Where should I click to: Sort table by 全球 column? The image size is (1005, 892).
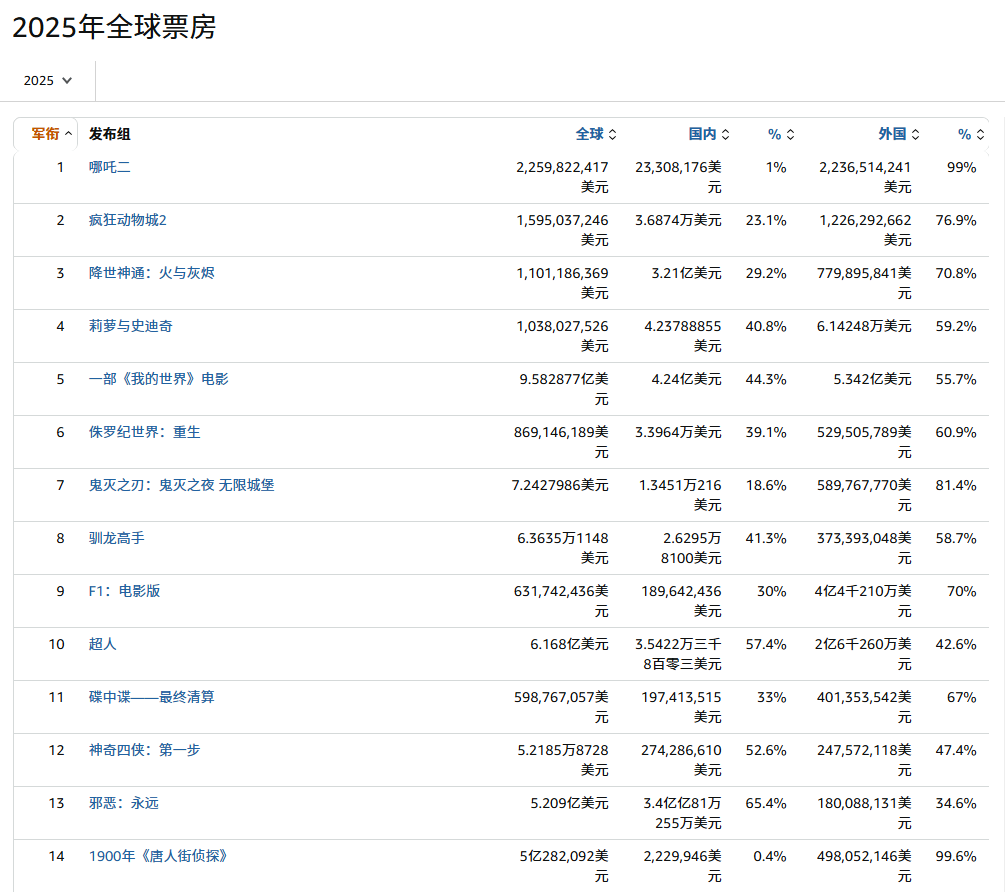596,134
